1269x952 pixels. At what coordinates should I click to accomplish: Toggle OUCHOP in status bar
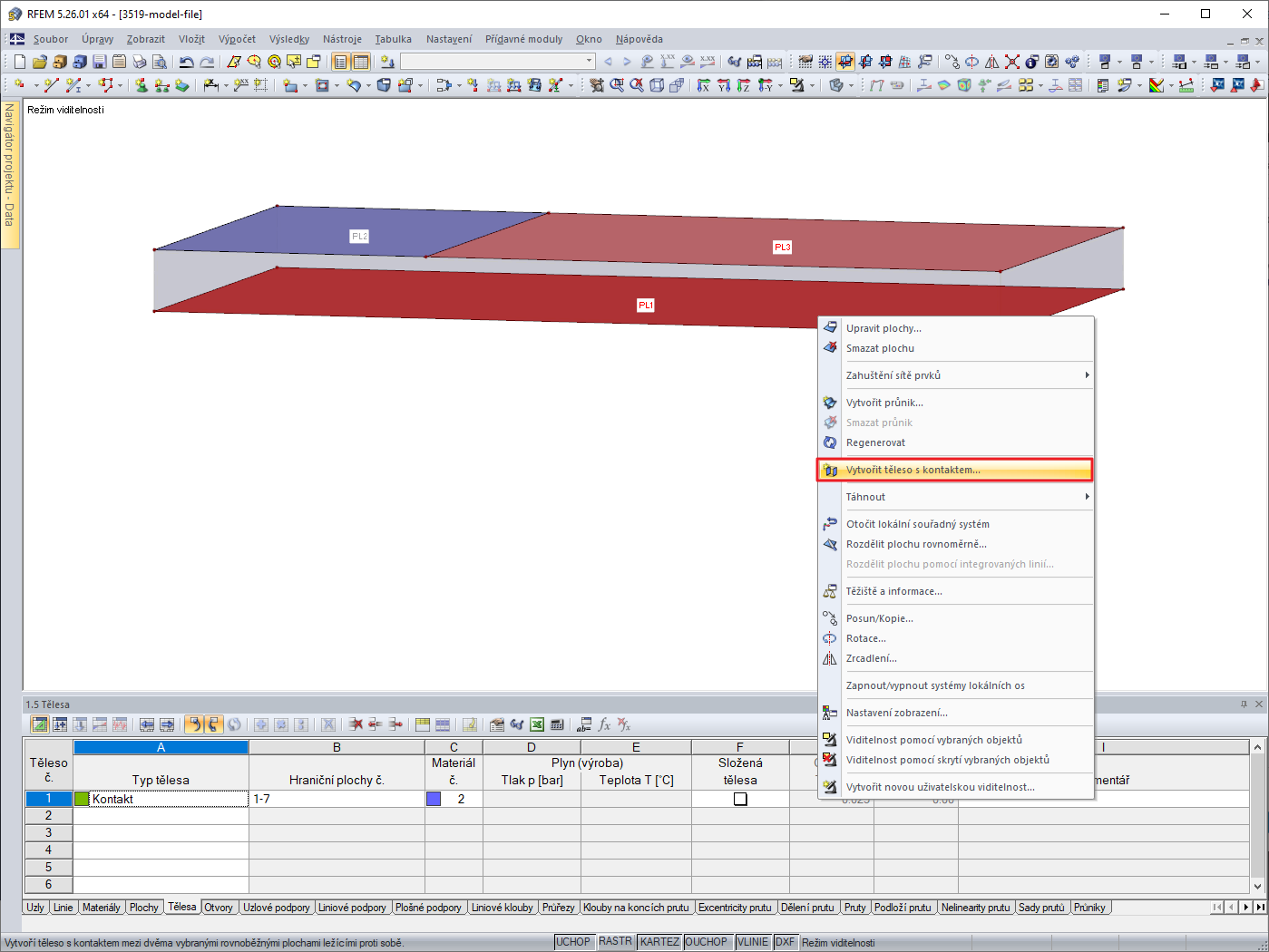[x=707, y=942]
